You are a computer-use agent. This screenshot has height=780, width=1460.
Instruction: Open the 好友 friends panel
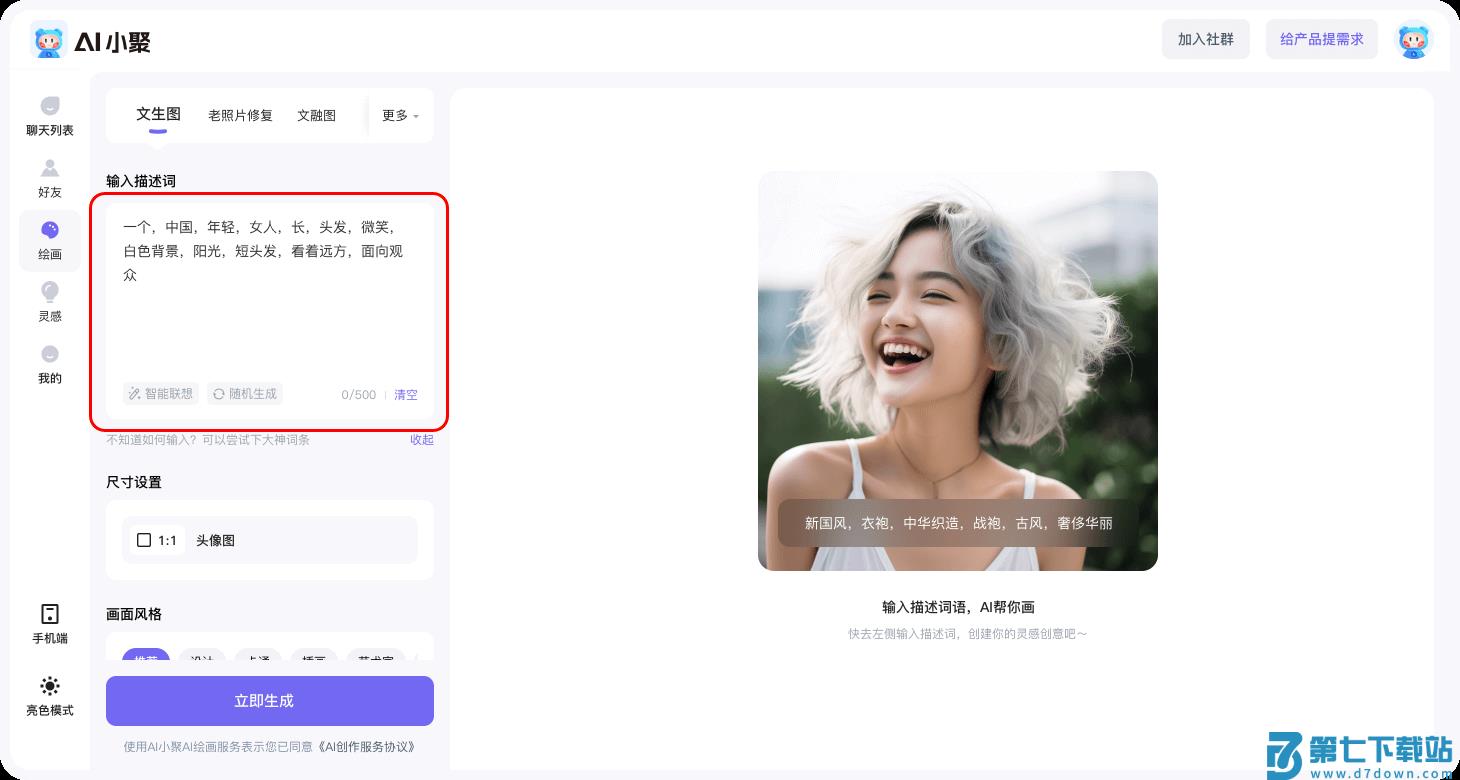[x=48, y=178]
